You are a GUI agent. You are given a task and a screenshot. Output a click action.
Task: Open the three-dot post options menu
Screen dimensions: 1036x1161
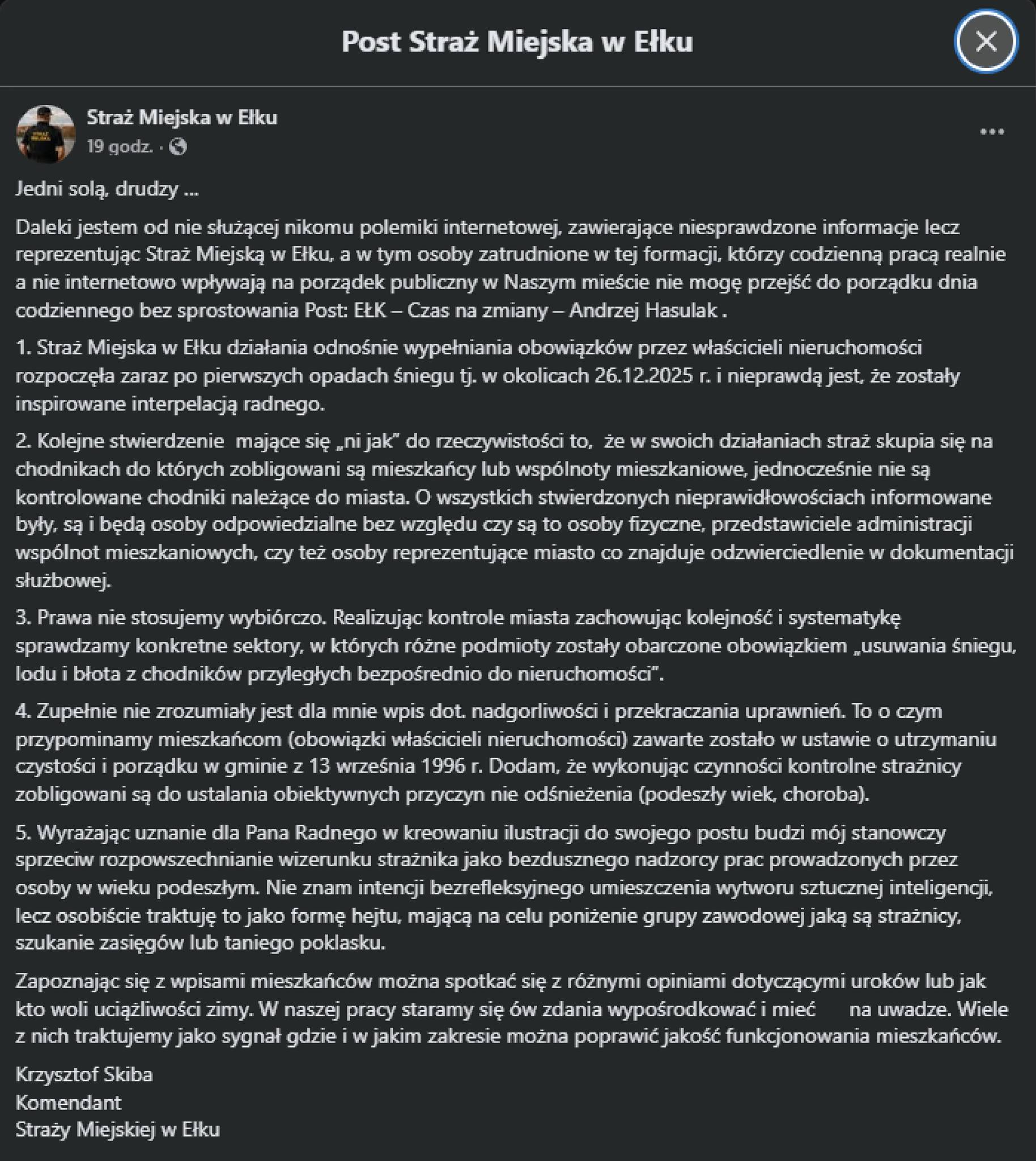(992, 132)
